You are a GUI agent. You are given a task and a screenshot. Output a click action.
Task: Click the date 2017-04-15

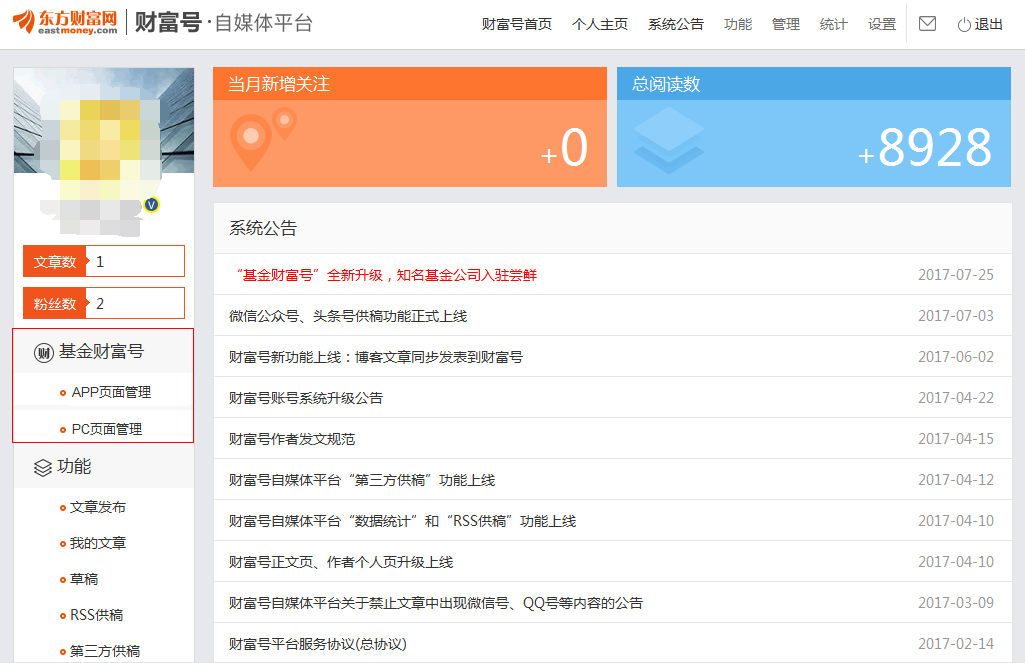pos(956,439)
